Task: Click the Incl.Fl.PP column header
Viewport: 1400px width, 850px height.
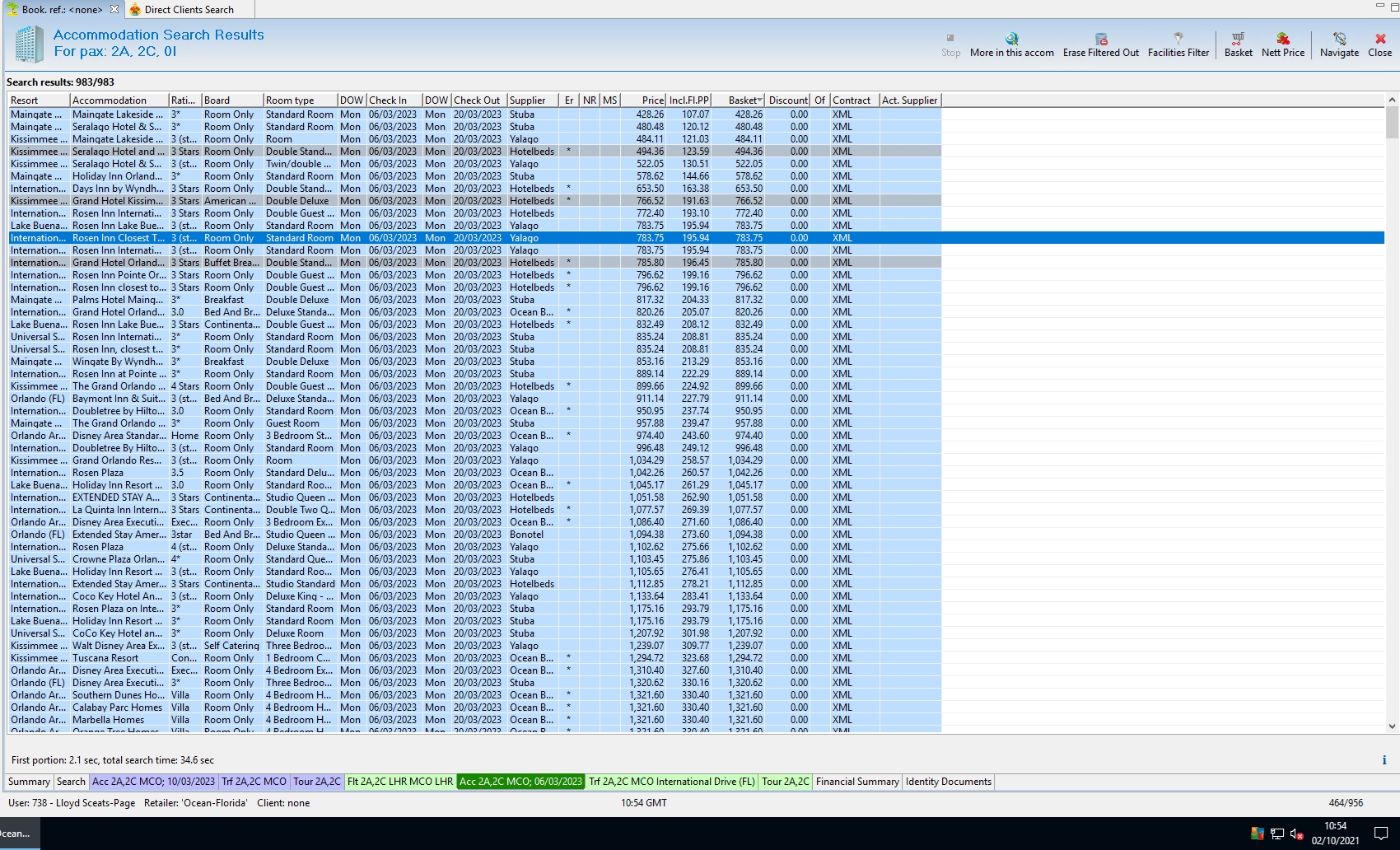Action: (x=689, y=100)
